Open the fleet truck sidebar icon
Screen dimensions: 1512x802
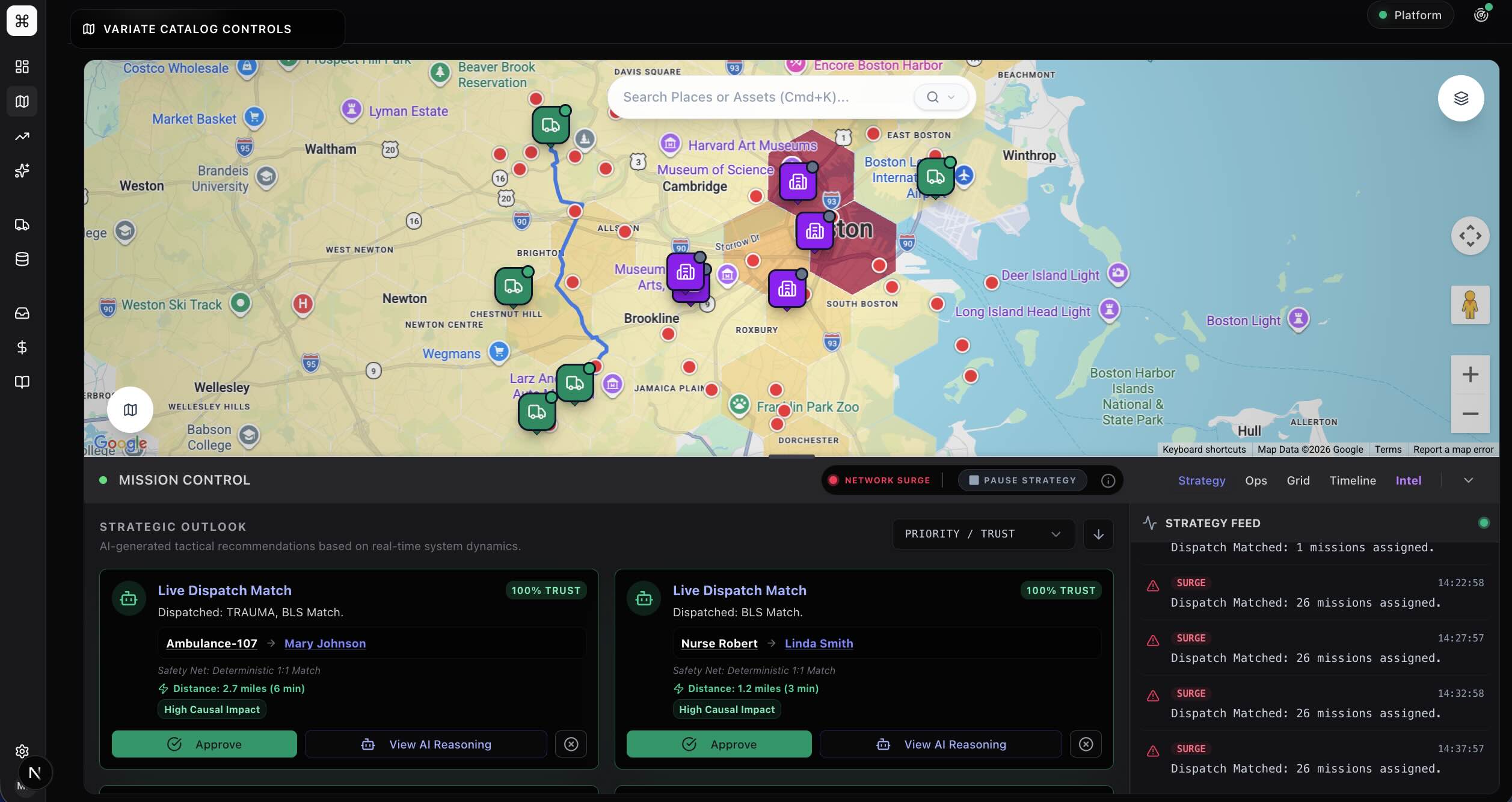coord(22,225)
